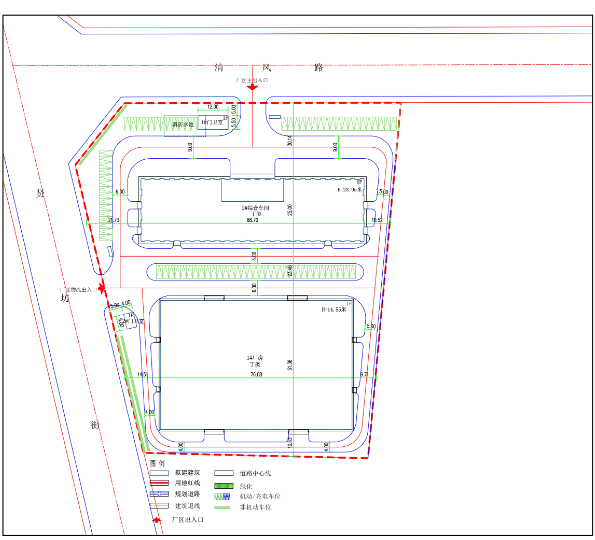Click the 12.00 dimension above the north guard room
Image resolution: width=595 pixels, height=540 pixels.
click(x=213, y=107)
